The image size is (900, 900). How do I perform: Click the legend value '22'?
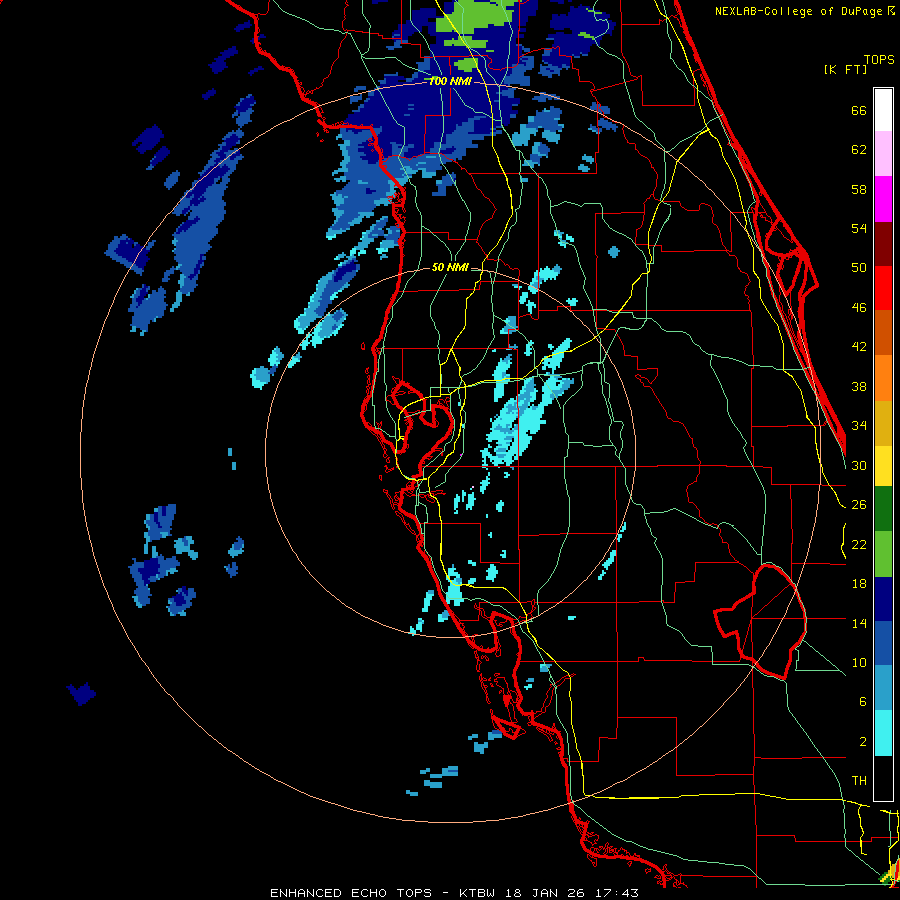[x=859, y=545]
